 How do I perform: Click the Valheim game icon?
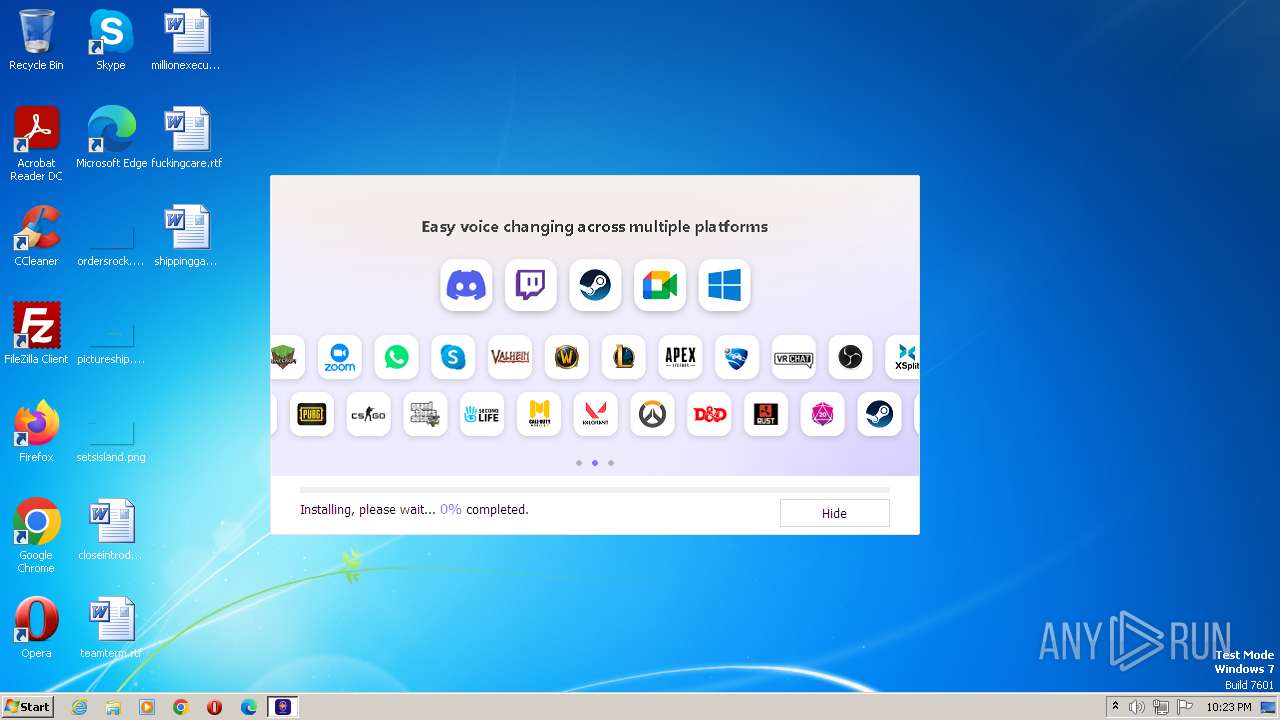[x=510, y=357]
